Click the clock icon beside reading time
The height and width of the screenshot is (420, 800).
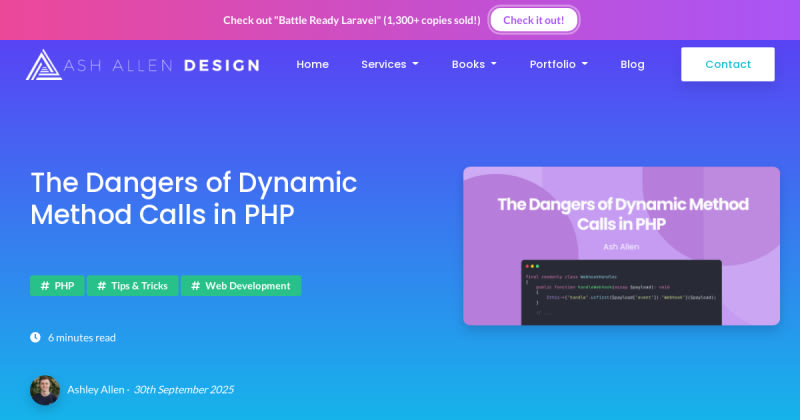[x=35, y=337]
